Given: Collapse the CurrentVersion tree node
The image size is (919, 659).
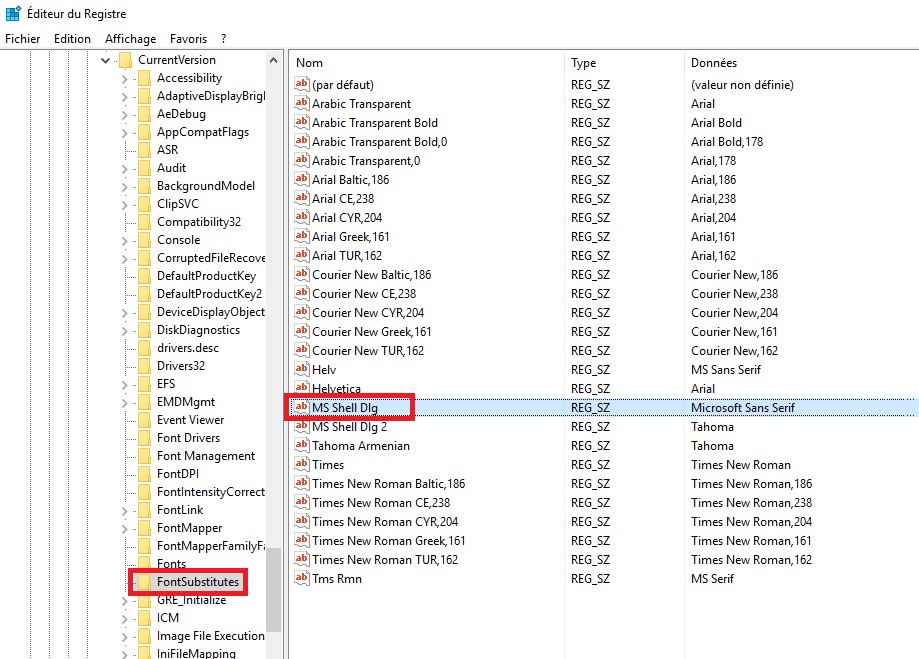Looking at the screenshot, I should click(x=105, y=60).
